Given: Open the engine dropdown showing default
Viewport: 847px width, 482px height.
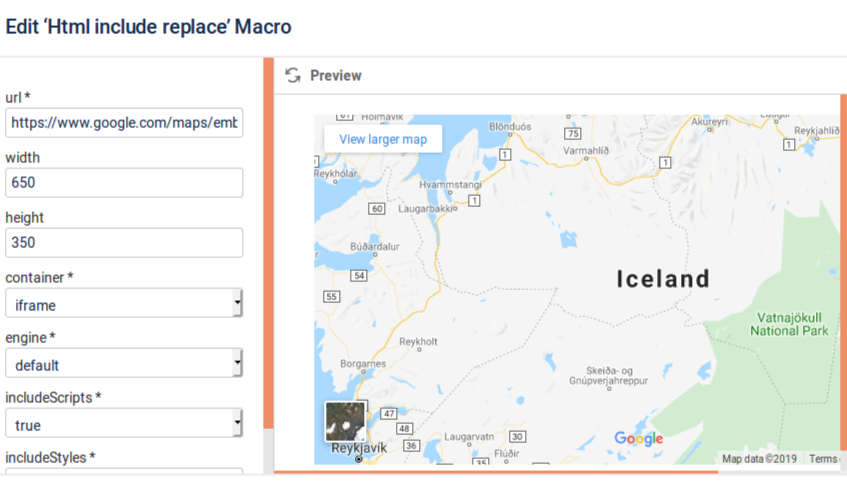Looking at the screenshot, I should pos(124,363).
